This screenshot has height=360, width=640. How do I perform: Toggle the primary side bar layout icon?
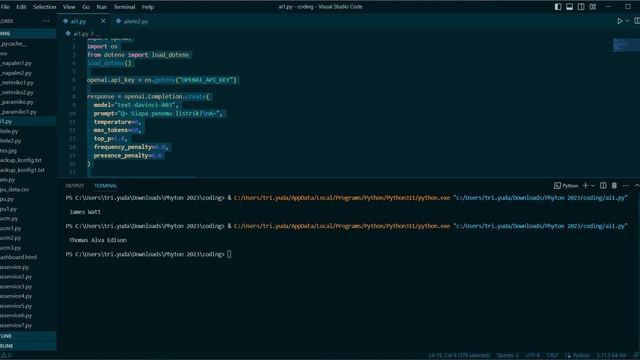pyautogui.click(x=558, y=7)
